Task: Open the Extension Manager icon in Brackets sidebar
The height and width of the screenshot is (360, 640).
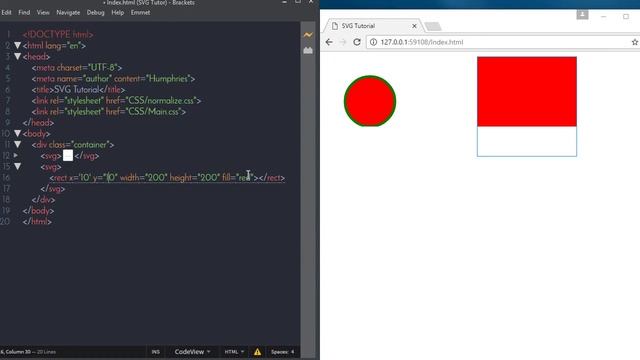Action: pyautogui.click(x=308, y=50)
